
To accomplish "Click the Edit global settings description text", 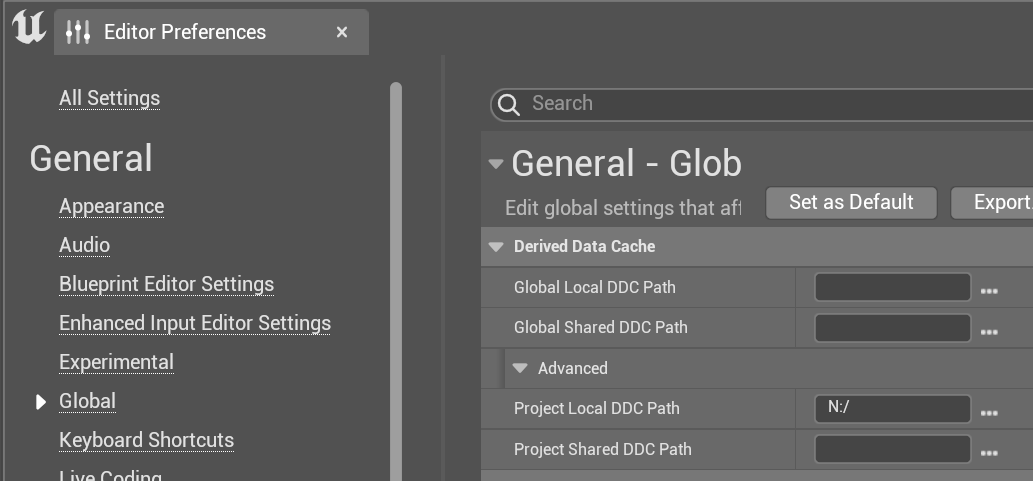I will coord(623,208).
